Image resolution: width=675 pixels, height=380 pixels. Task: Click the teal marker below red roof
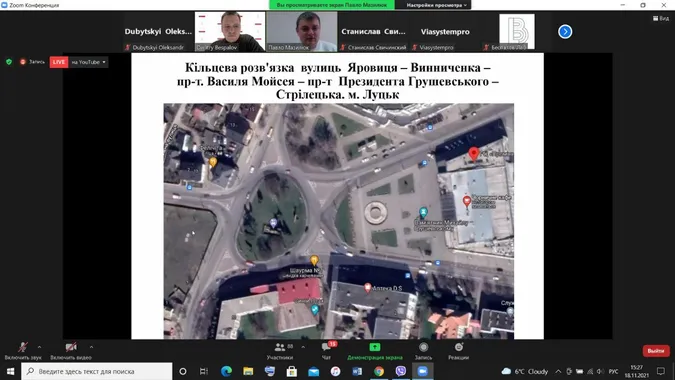(315, 309)
